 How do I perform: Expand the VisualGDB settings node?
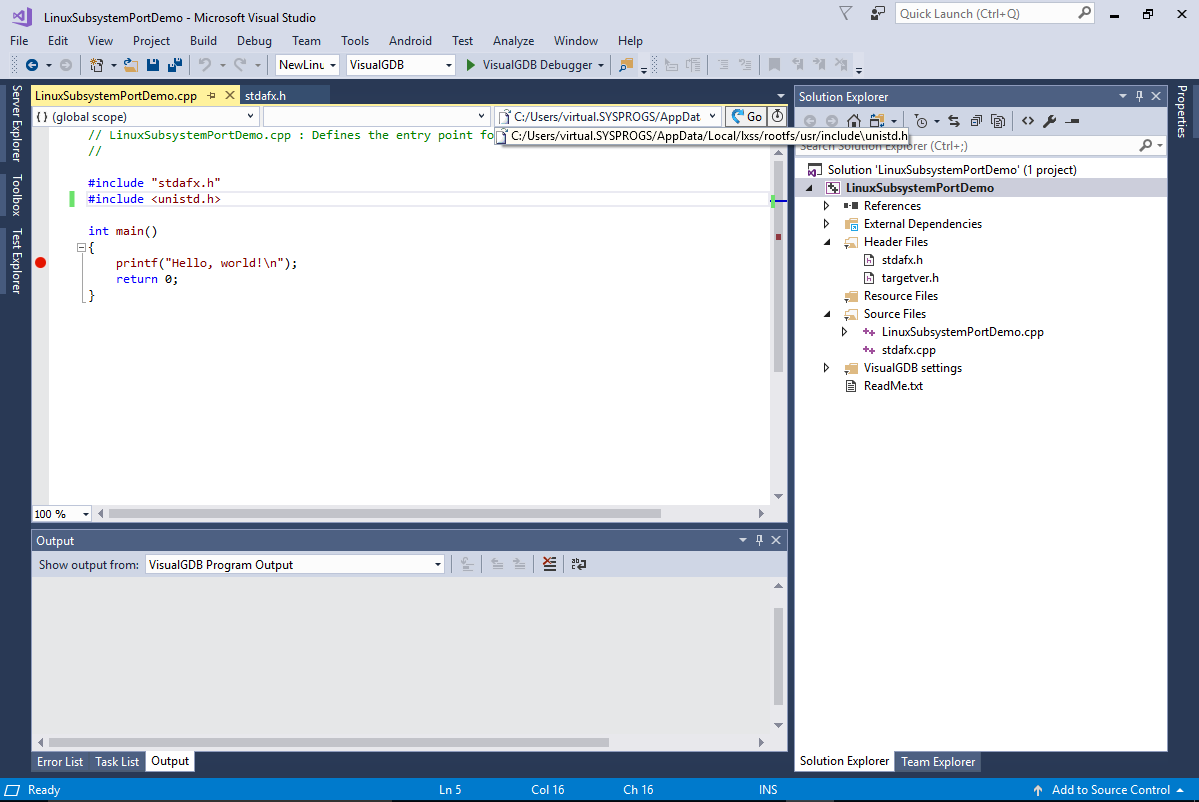(827, 368)
